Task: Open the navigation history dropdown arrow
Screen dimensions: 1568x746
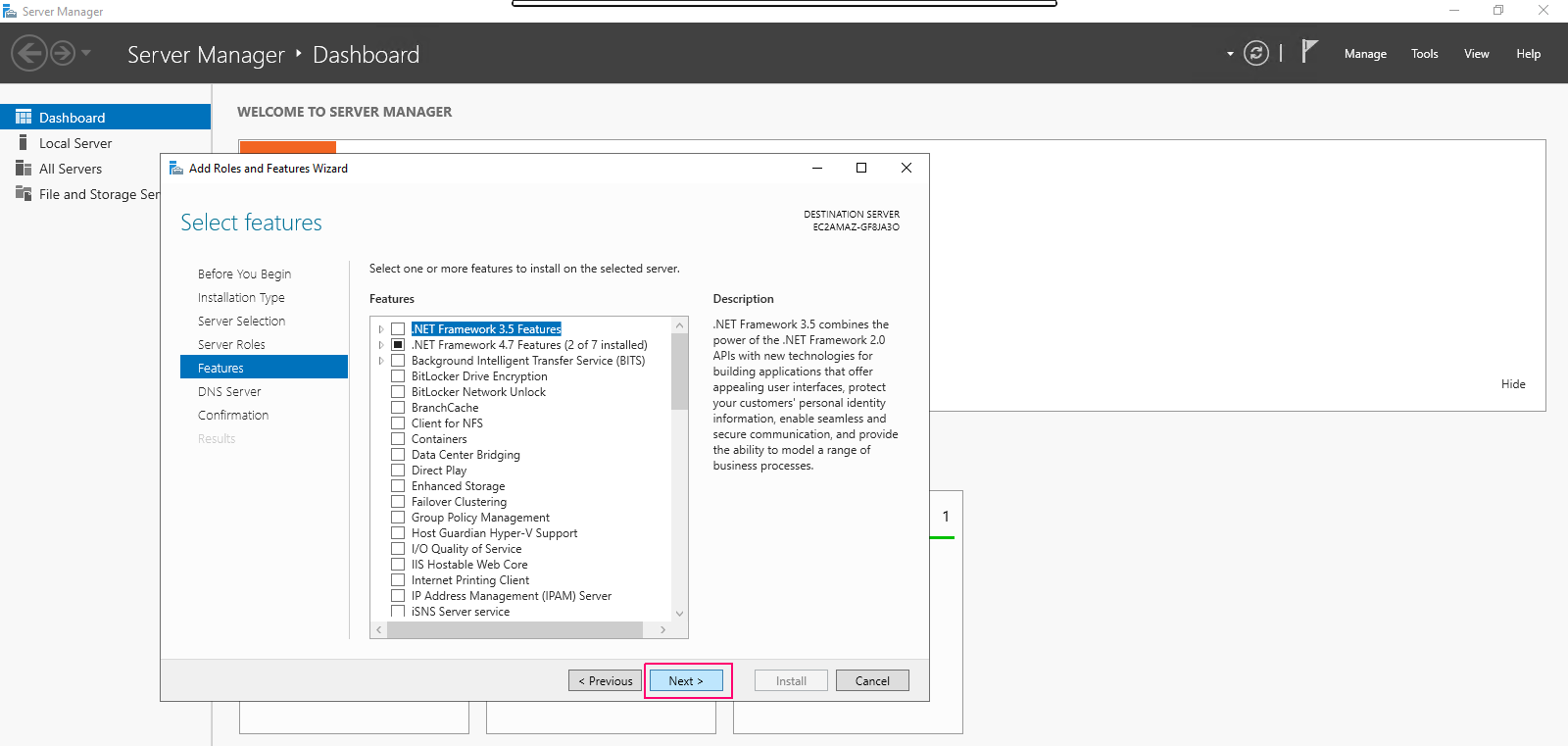Action: (86, 53)
